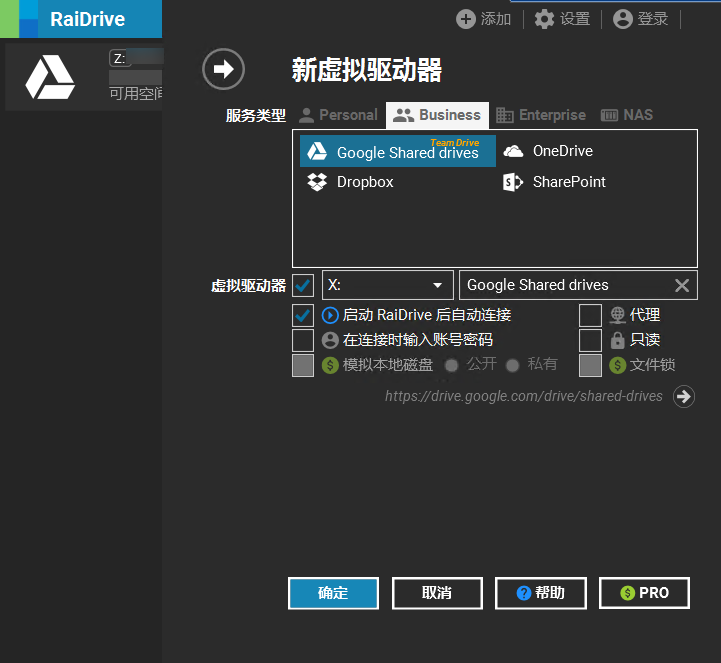Select the 公开 radio button
The height and width of the screenshot is (663, 721).
click(452, 366)
